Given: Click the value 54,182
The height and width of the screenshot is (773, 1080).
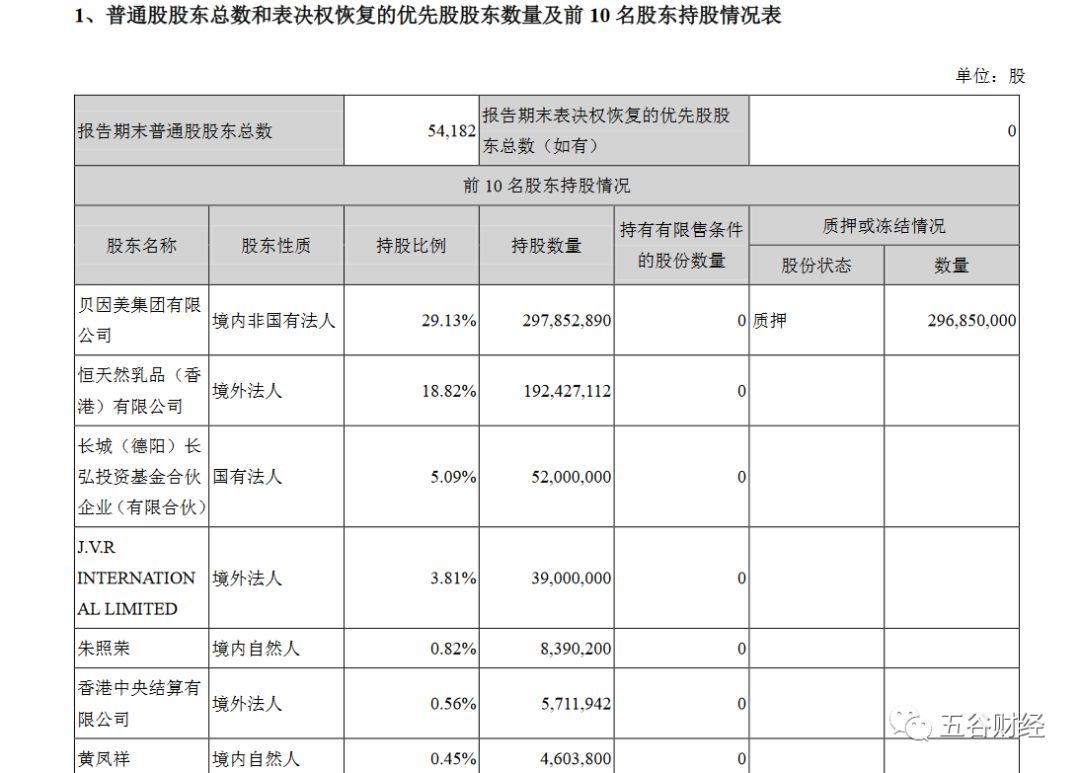Looking at the screenshot, I should click(451, 131).
